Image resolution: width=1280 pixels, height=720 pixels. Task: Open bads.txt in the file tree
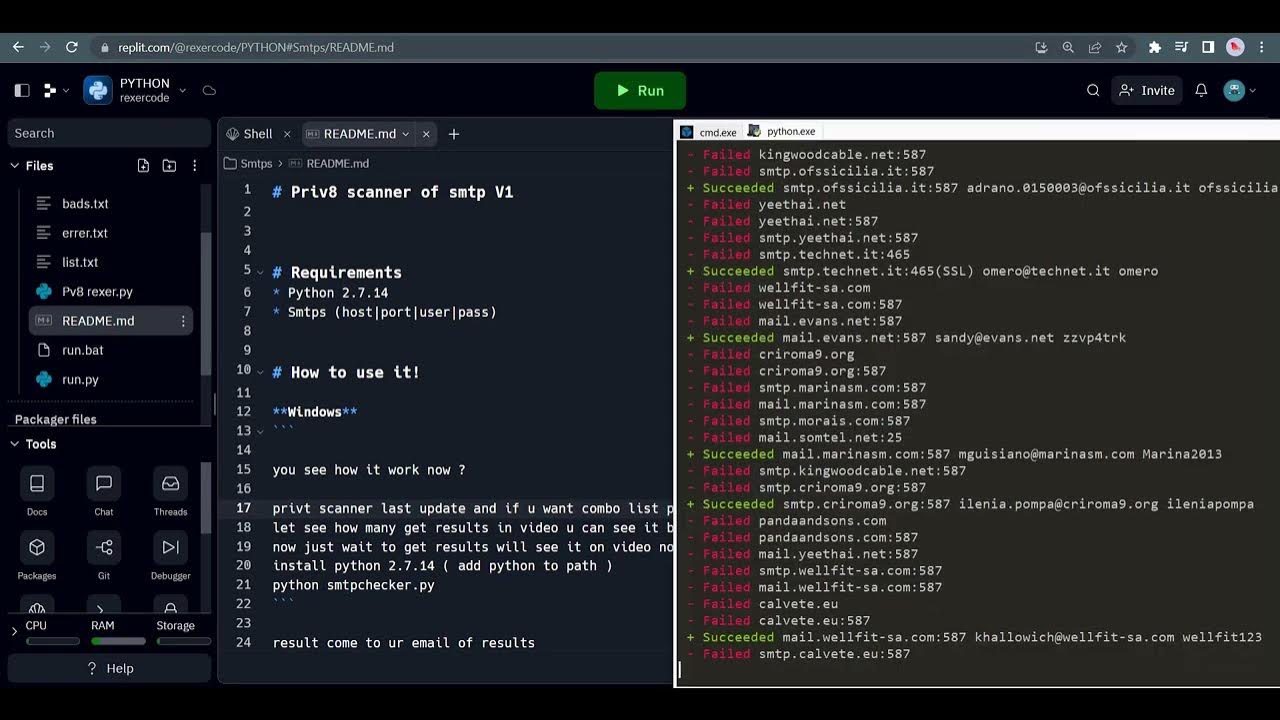pos(85,203)
